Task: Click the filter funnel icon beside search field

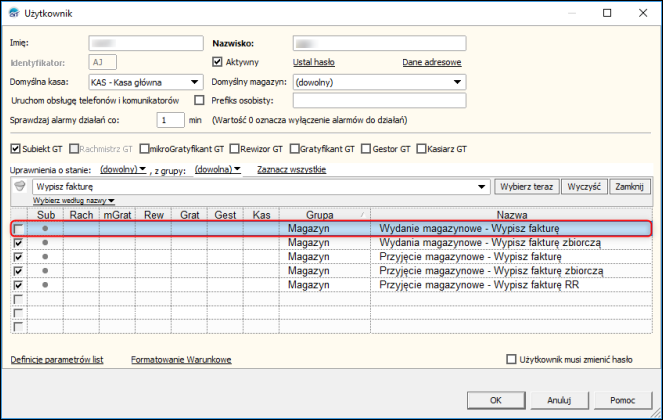Action: tap(19, 186)
